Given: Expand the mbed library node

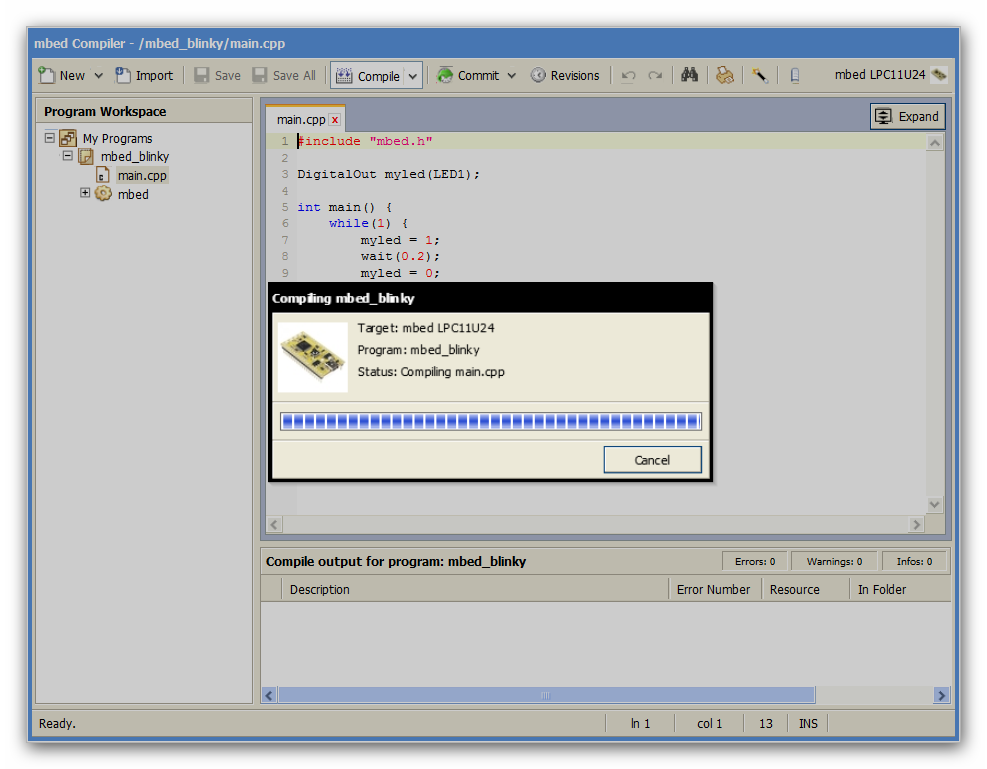Looking at the screenshot, I should tap(85, 193).
